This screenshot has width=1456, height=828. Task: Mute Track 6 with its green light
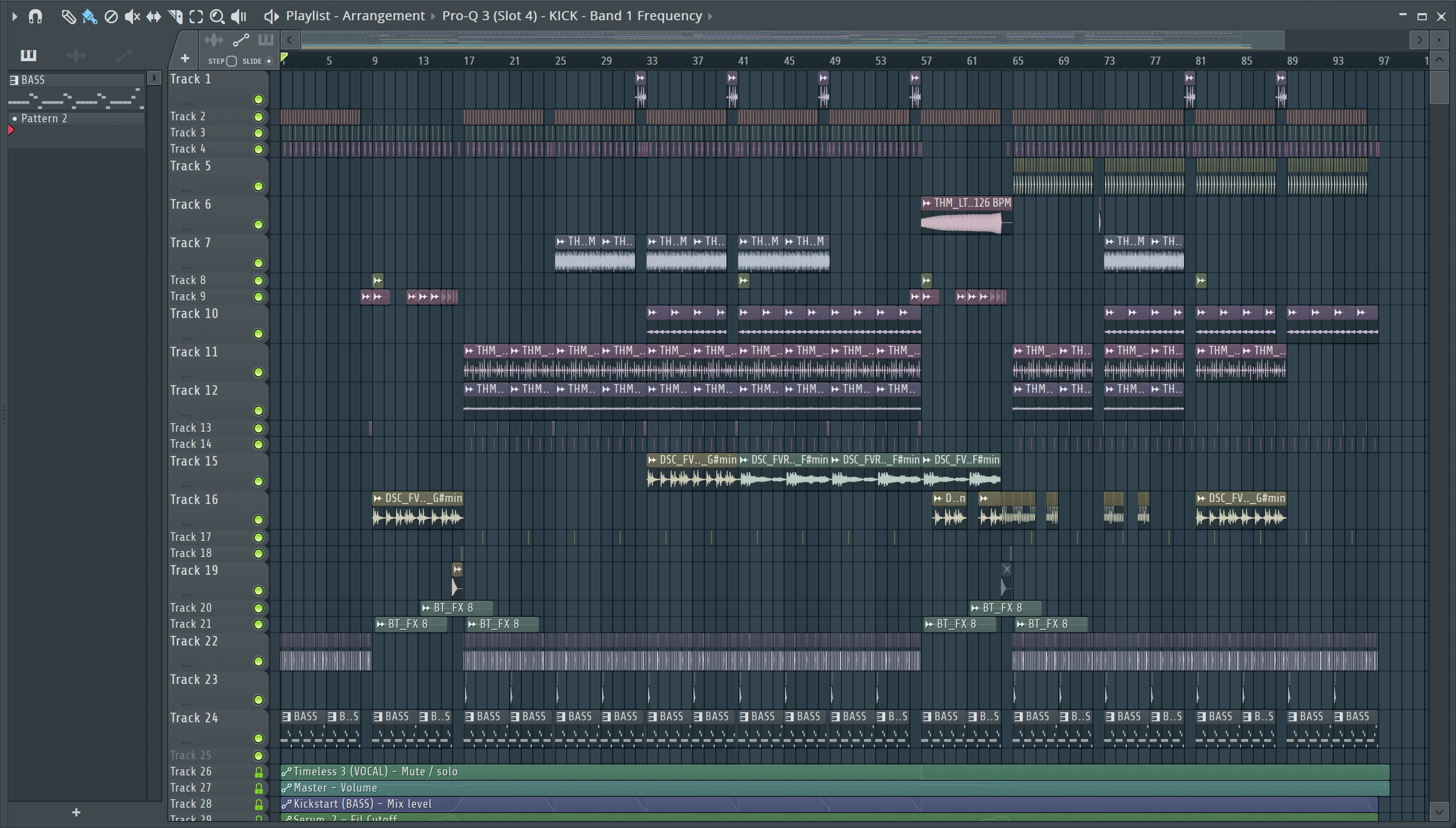click(258, 224)
